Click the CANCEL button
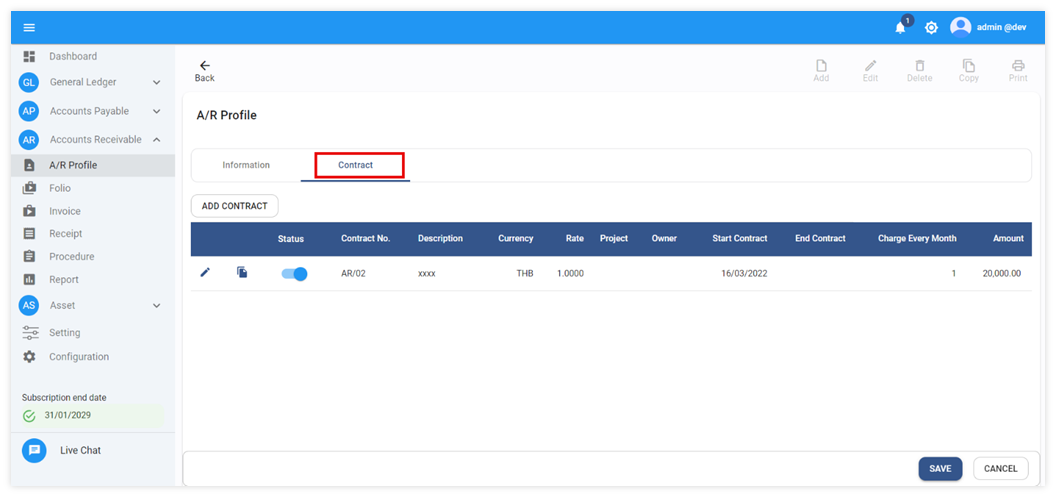This screenshot has width=1056, height=497. [1000, 468]
